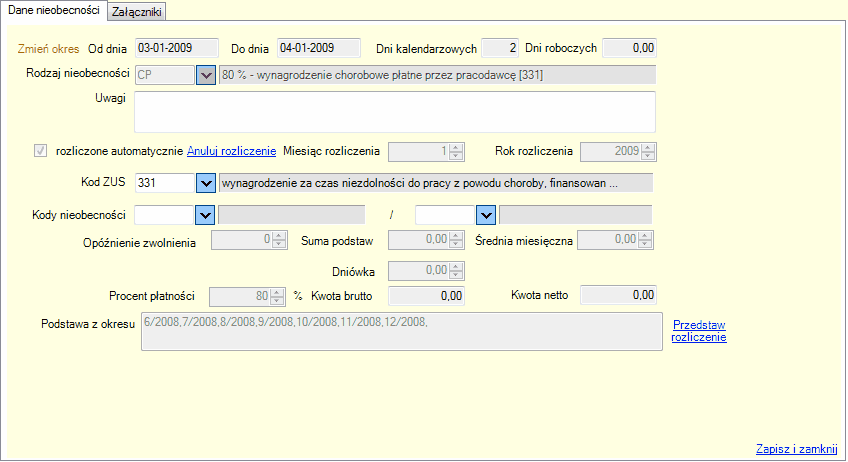Toggle the rozliczone automatycznie checkbox
Viewport: 848px width, 462px height.
tap(41, 151)
